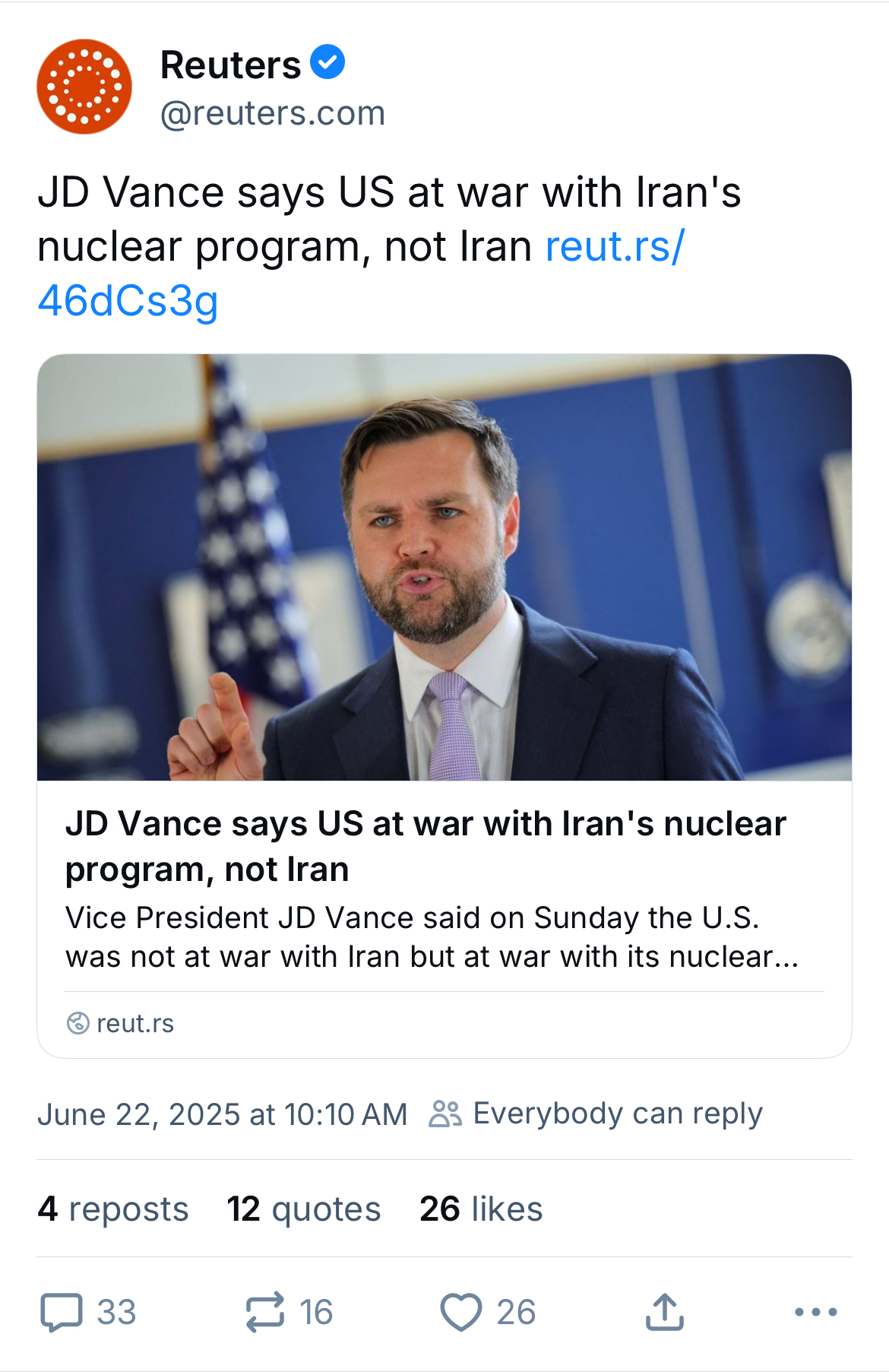The height and width of the screenshot is (1372, 889).
Task: Like the post with the heart icon
Action: coord(460,1312)
